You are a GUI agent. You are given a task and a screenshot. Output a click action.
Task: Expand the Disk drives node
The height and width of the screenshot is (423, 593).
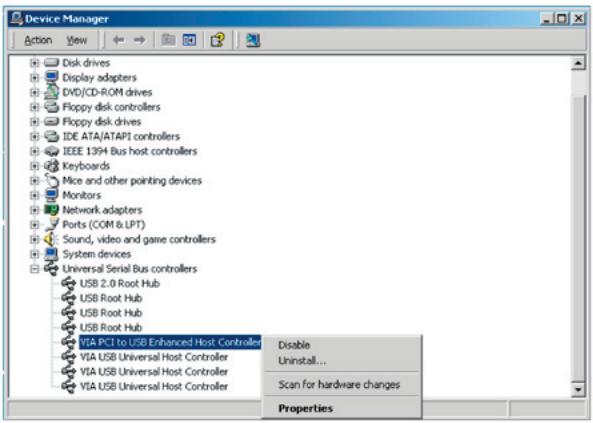34,63
